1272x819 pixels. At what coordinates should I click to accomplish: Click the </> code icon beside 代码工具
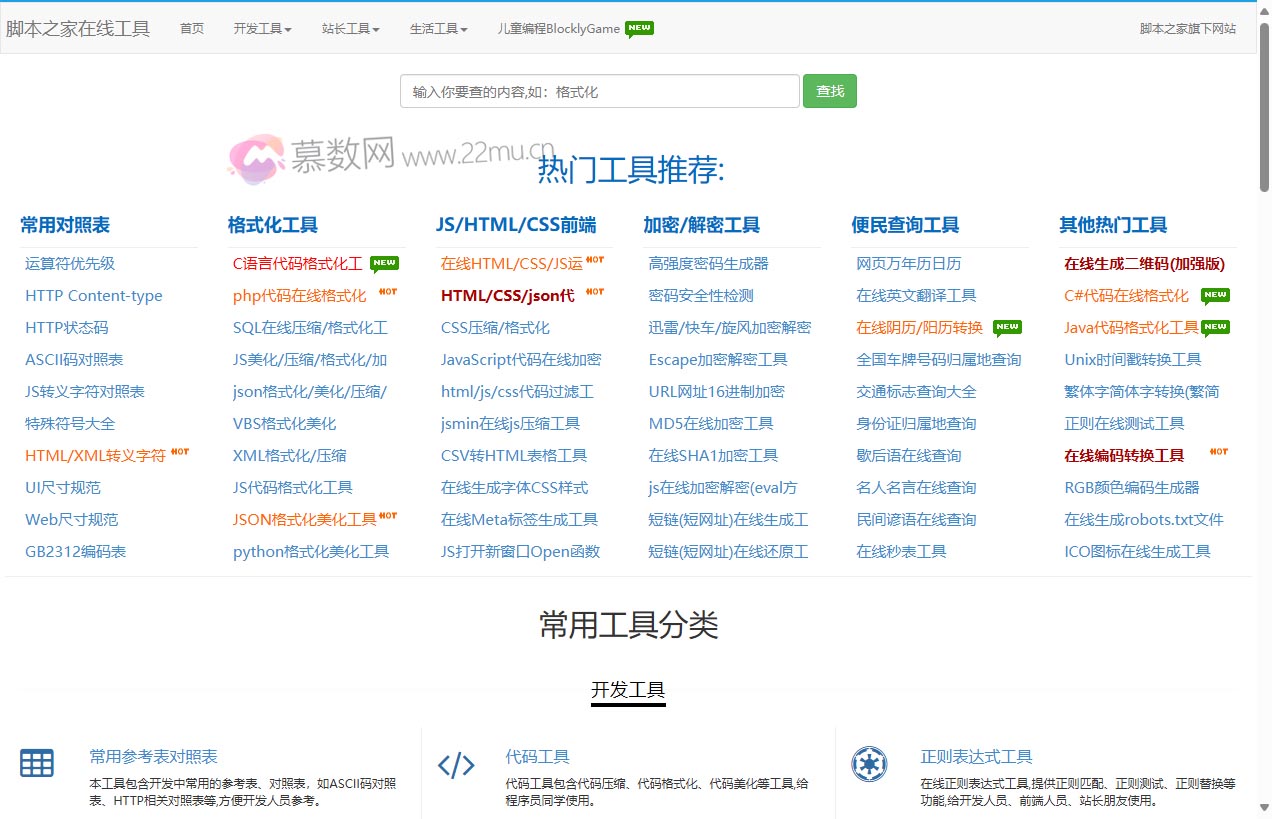[x=457, y=765]
